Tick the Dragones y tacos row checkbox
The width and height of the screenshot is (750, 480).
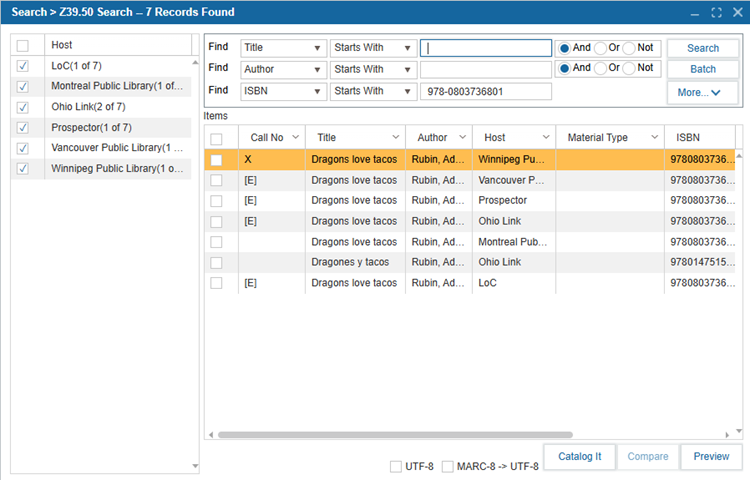pyautogui.click(x=216, y=262)
